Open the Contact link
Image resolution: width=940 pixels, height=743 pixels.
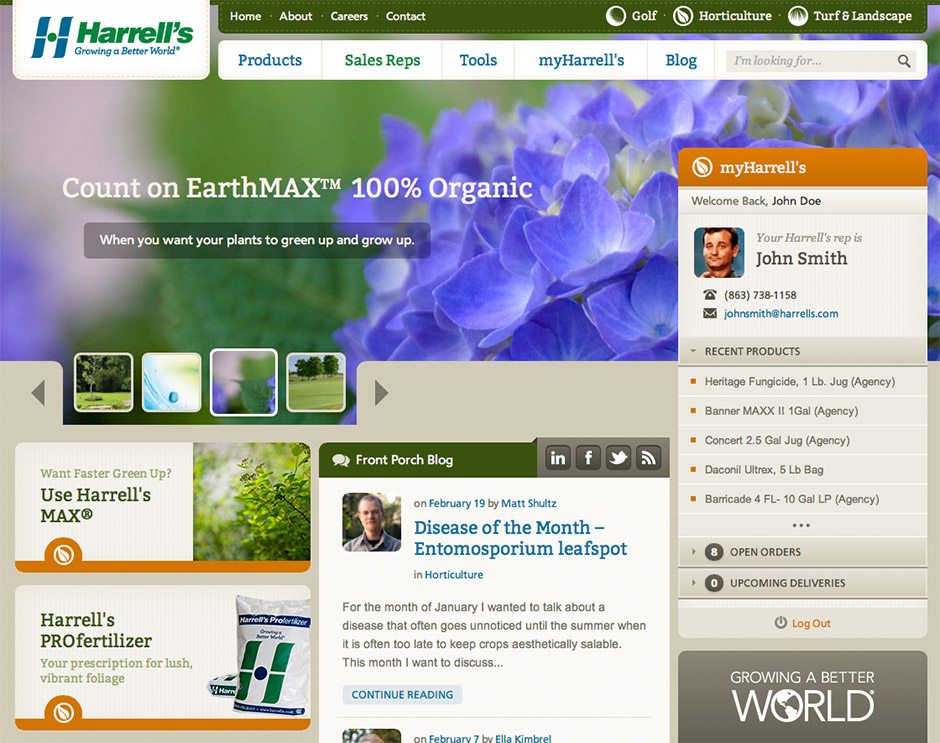click(405, 16)
